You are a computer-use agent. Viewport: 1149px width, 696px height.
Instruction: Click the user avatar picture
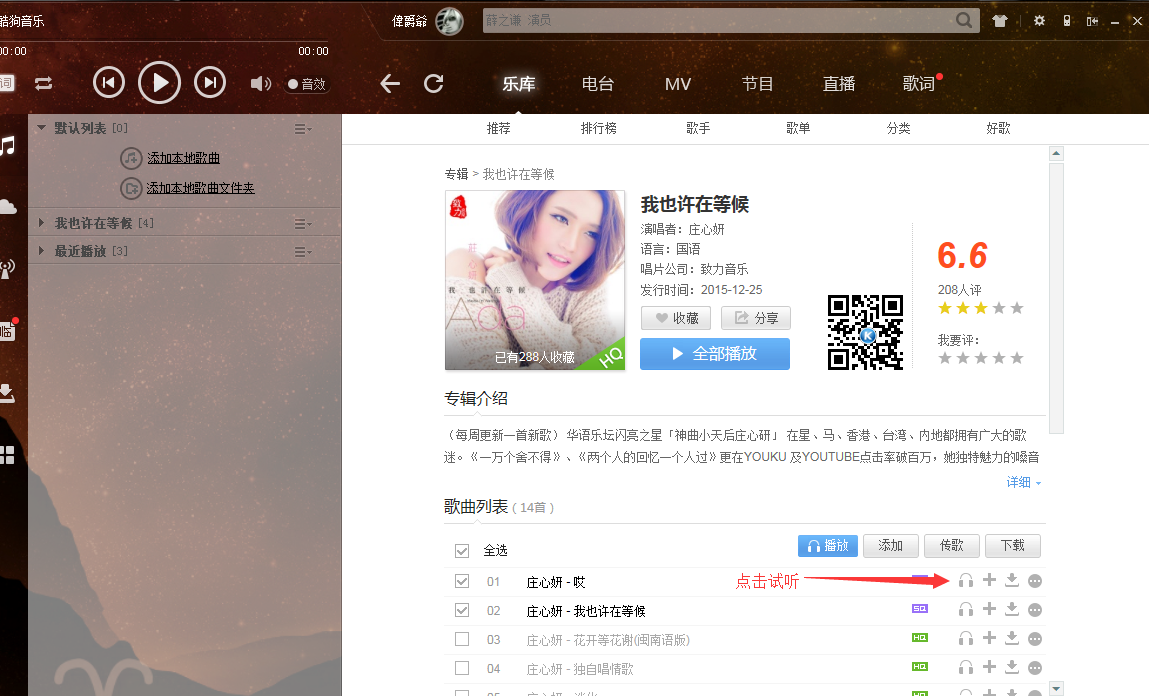pos(449,21)
